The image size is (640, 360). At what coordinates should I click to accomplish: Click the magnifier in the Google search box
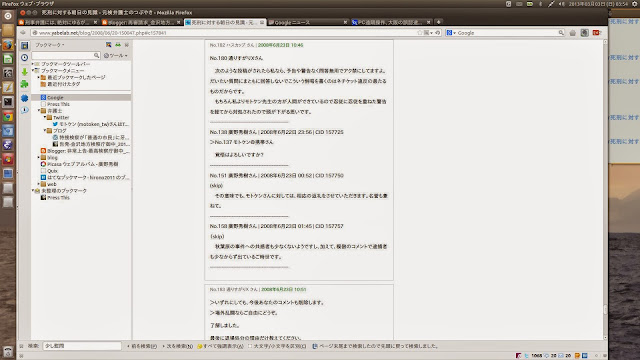click(x=561, y=33)
